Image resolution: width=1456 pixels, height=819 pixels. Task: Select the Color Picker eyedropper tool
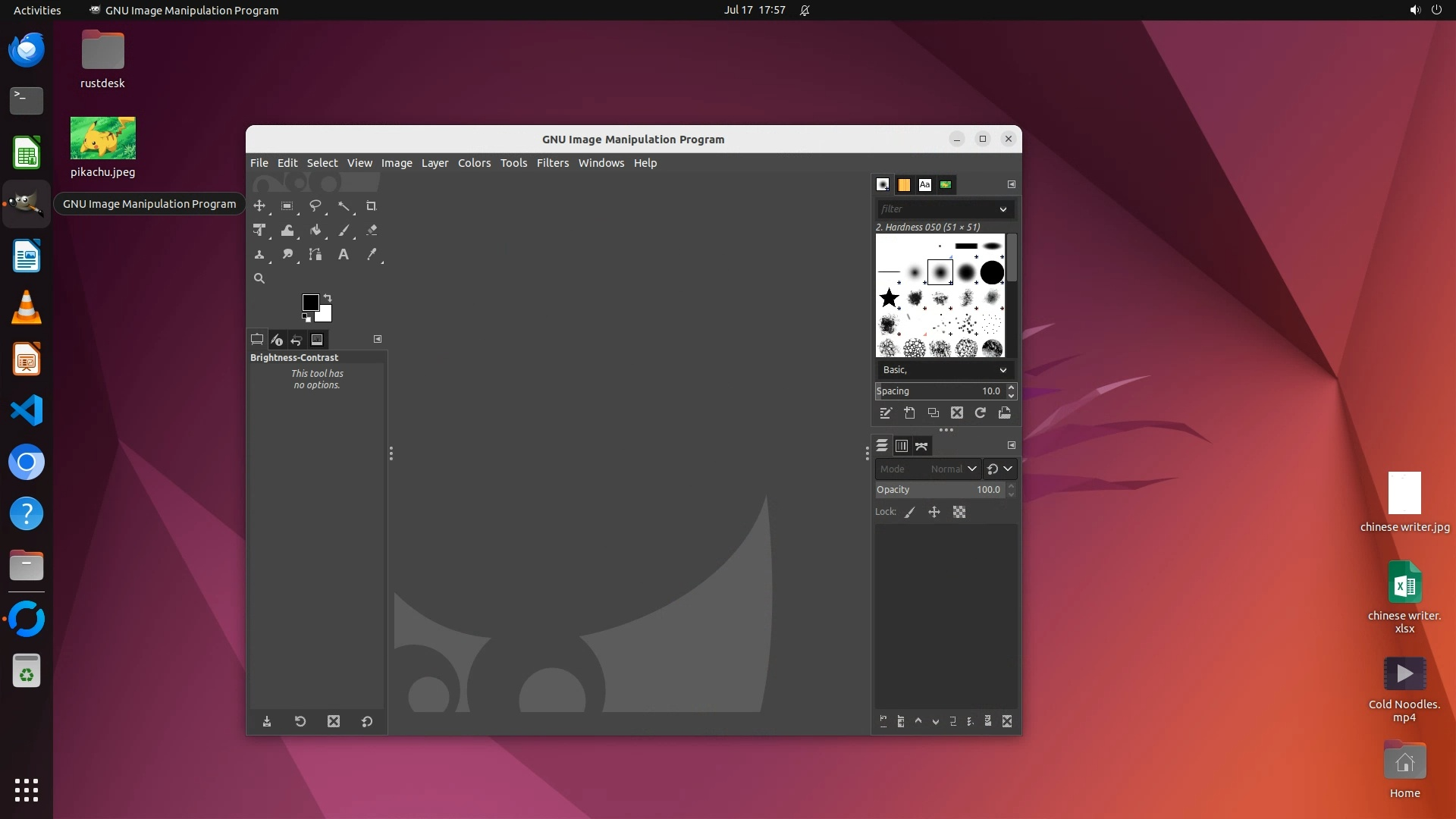(x=372, y=255)
